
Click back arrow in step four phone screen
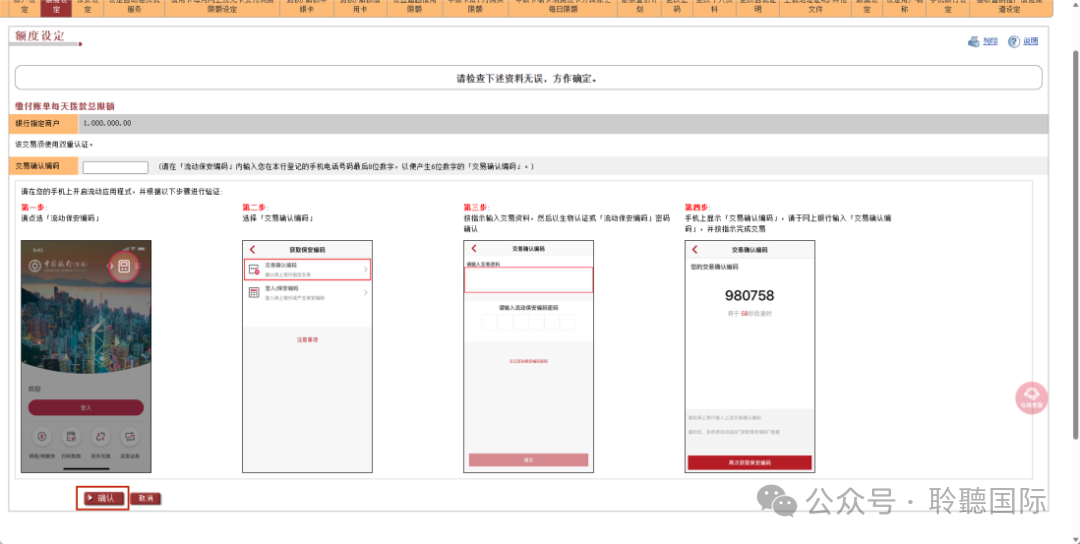coord(694,248)
